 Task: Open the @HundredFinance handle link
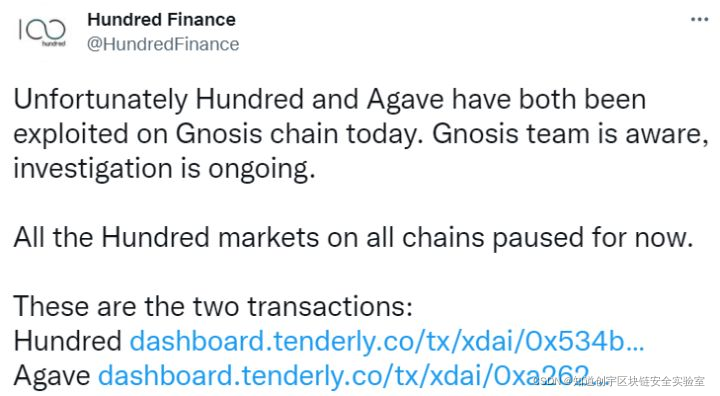[163, 44]
